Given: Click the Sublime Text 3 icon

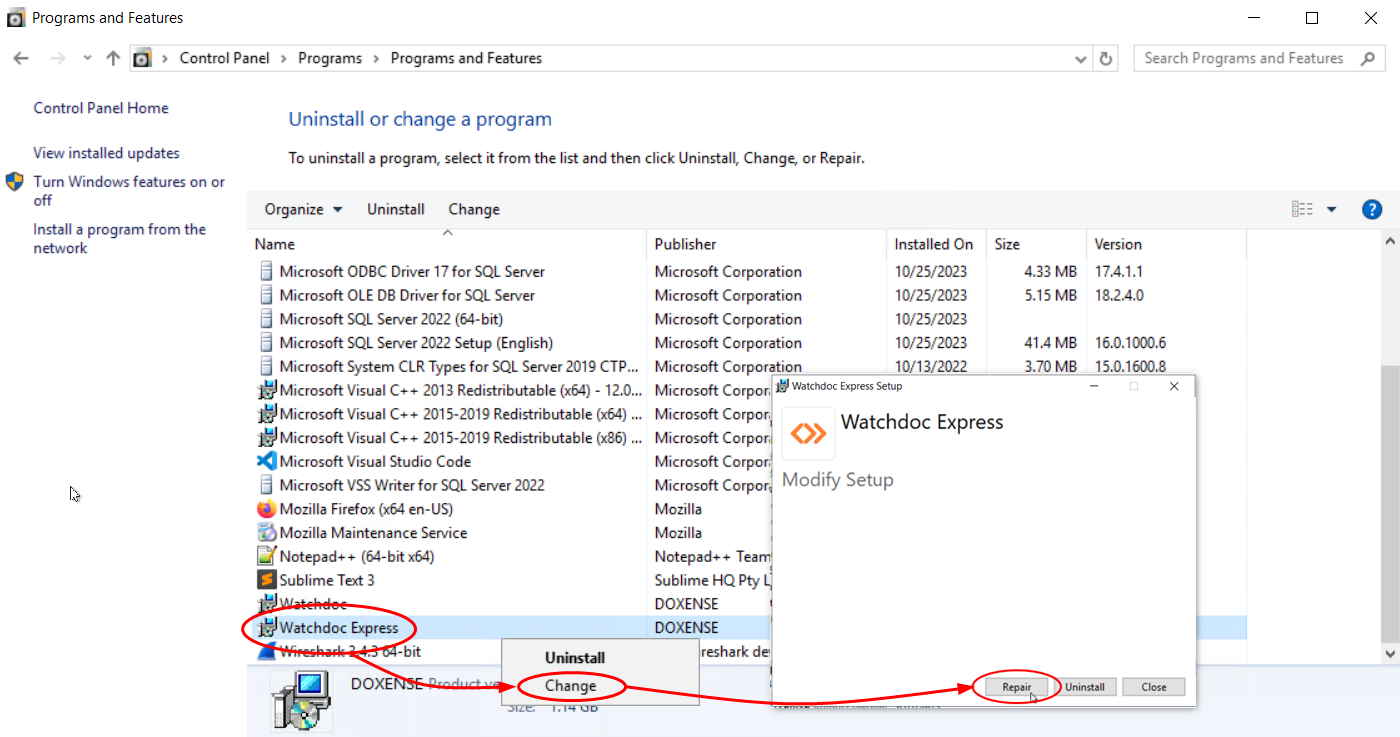Looking at the screenshot, I should [266, 580].
